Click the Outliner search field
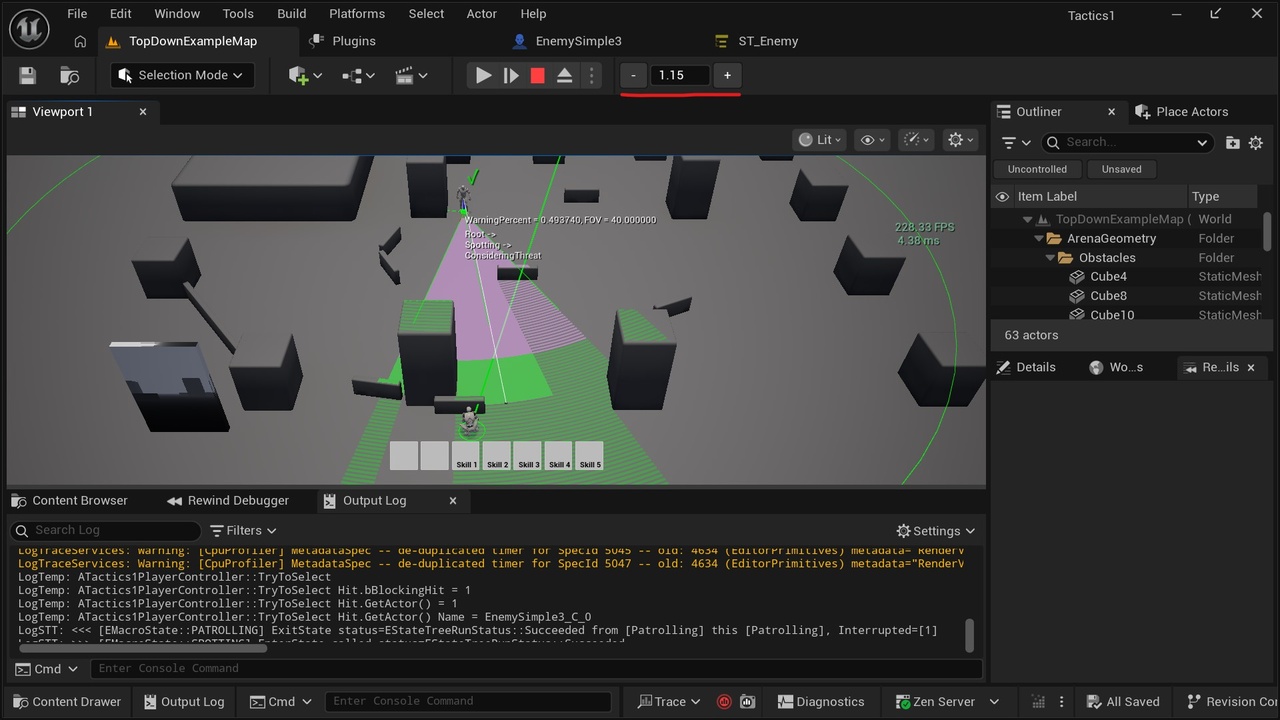1280x720 pixels. coord(1128,143)
